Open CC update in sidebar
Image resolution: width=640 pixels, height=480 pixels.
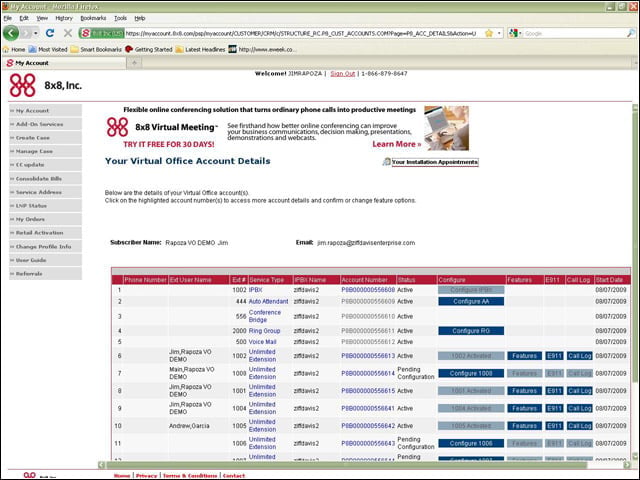point(45,165)
